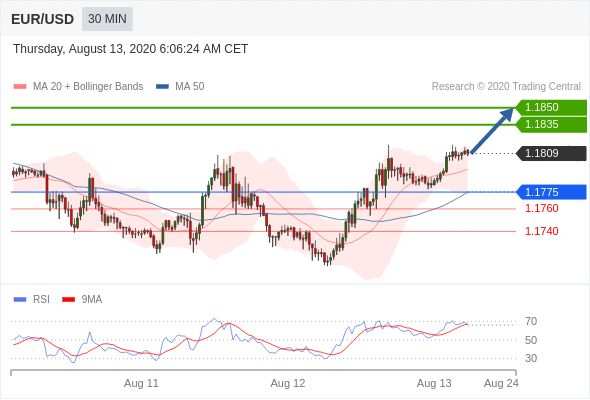Image resolution: width=590 pixels, height=400 pixels.
Task: Click the MA 20 + Bollinger Bands swatch
Action: point(20,87)
